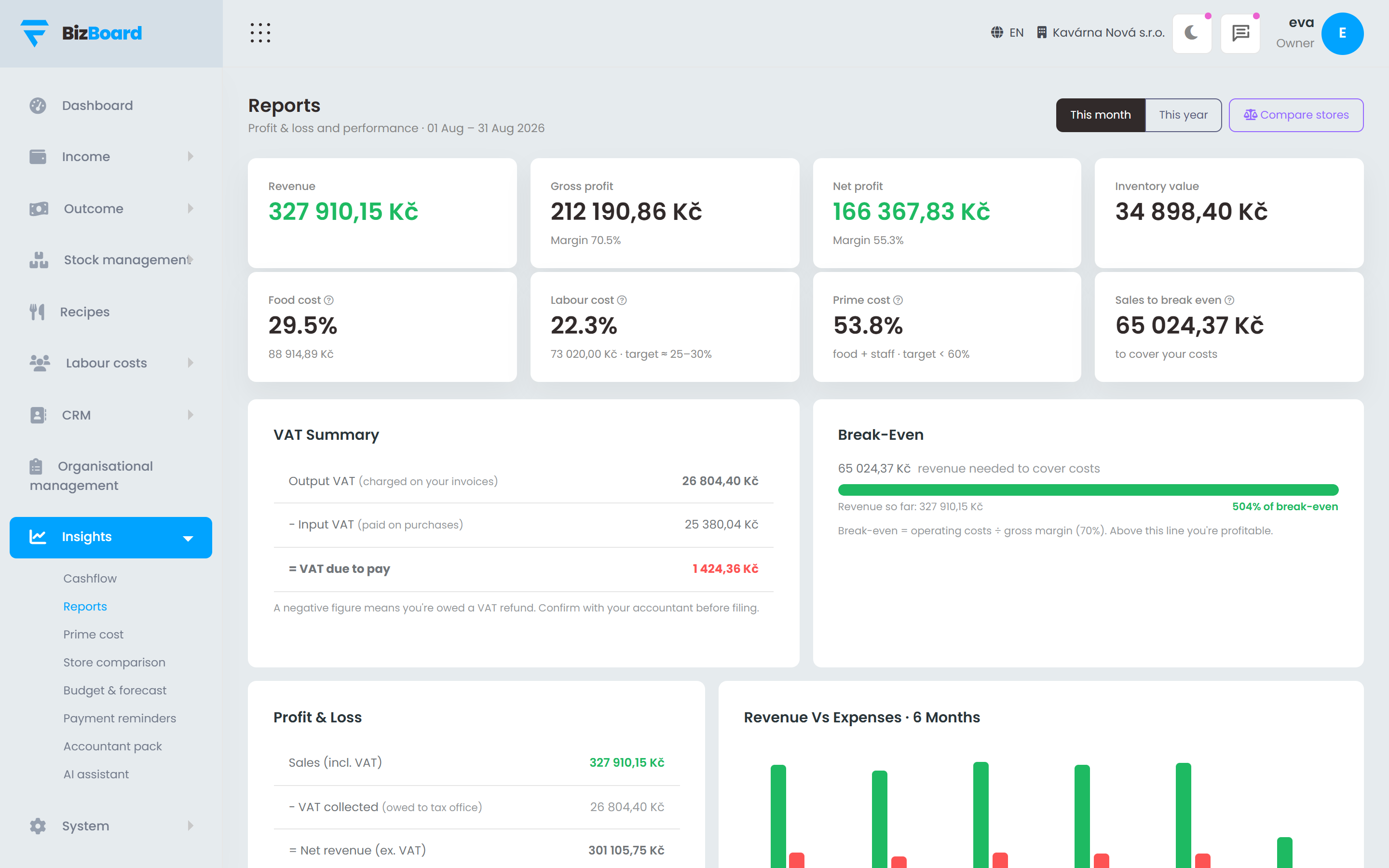Screen dimensions: 1389x868
Task: Click the System gear icon
Action: click(x=38, y=826)
